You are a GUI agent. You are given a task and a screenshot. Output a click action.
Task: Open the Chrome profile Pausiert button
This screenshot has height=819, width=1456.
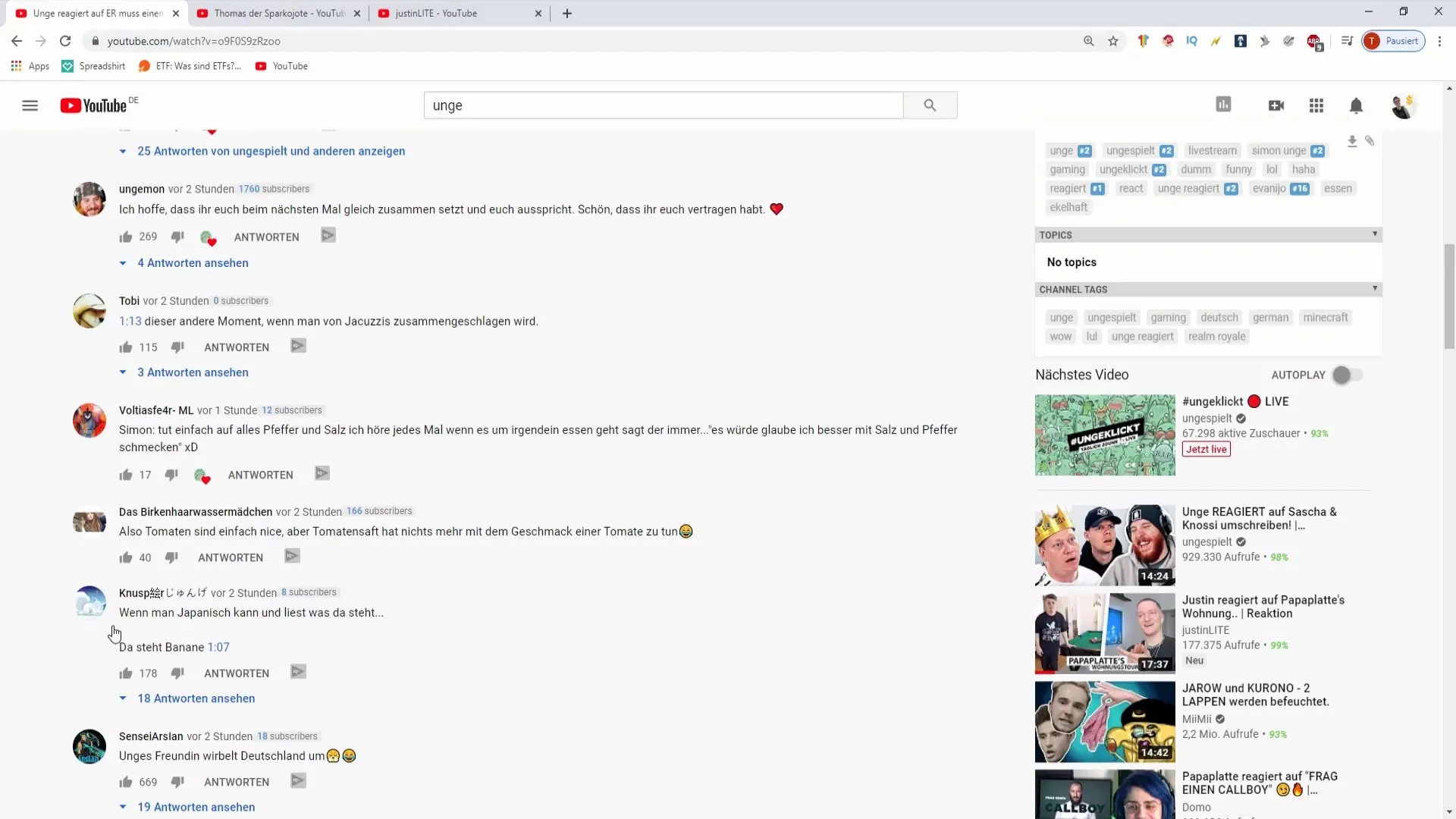(x=1394, y=41)
